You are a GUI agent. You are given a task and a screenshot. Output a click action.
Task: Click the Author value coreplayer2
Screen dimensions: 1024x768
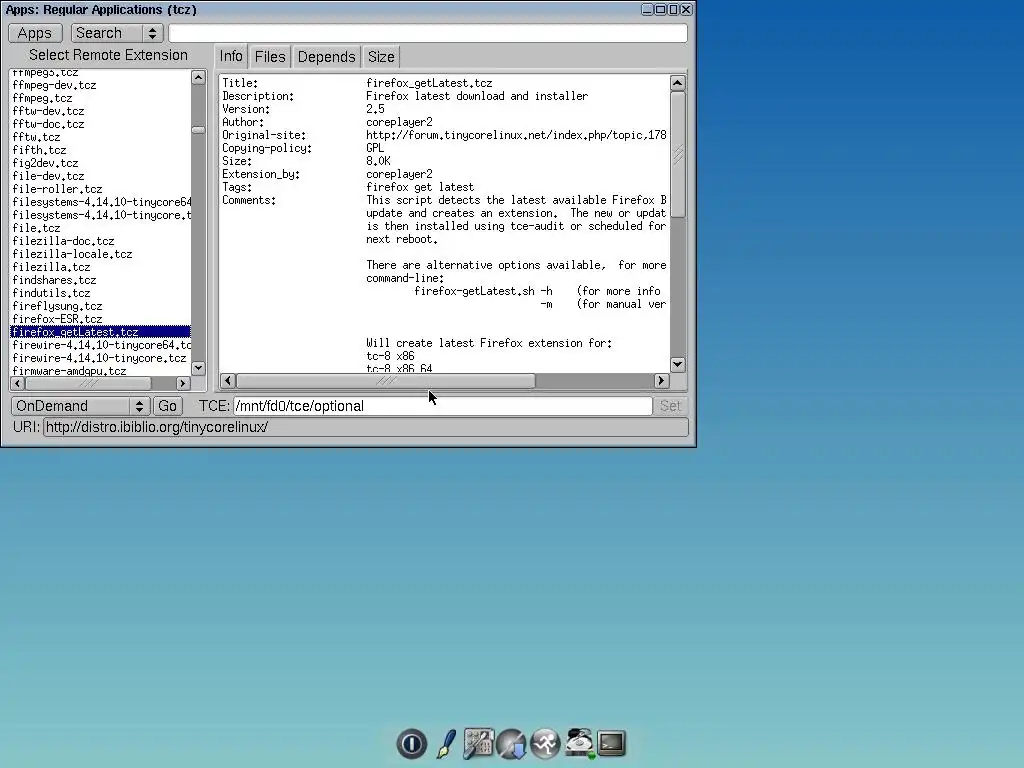click(399, 122)
